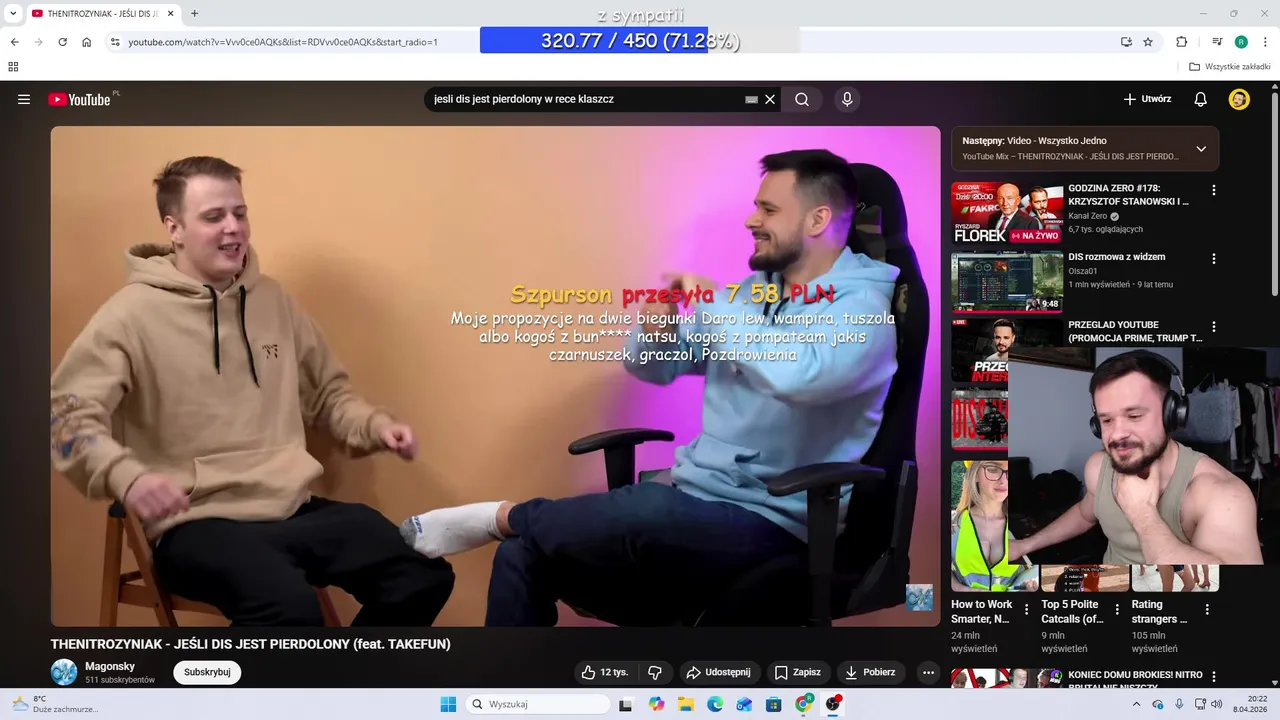Image resolution: width=1280 pixels, height=720 pixels.
Task: Open options for Top 5 Polite Catcalls short
Action: tap(1117, 609)
